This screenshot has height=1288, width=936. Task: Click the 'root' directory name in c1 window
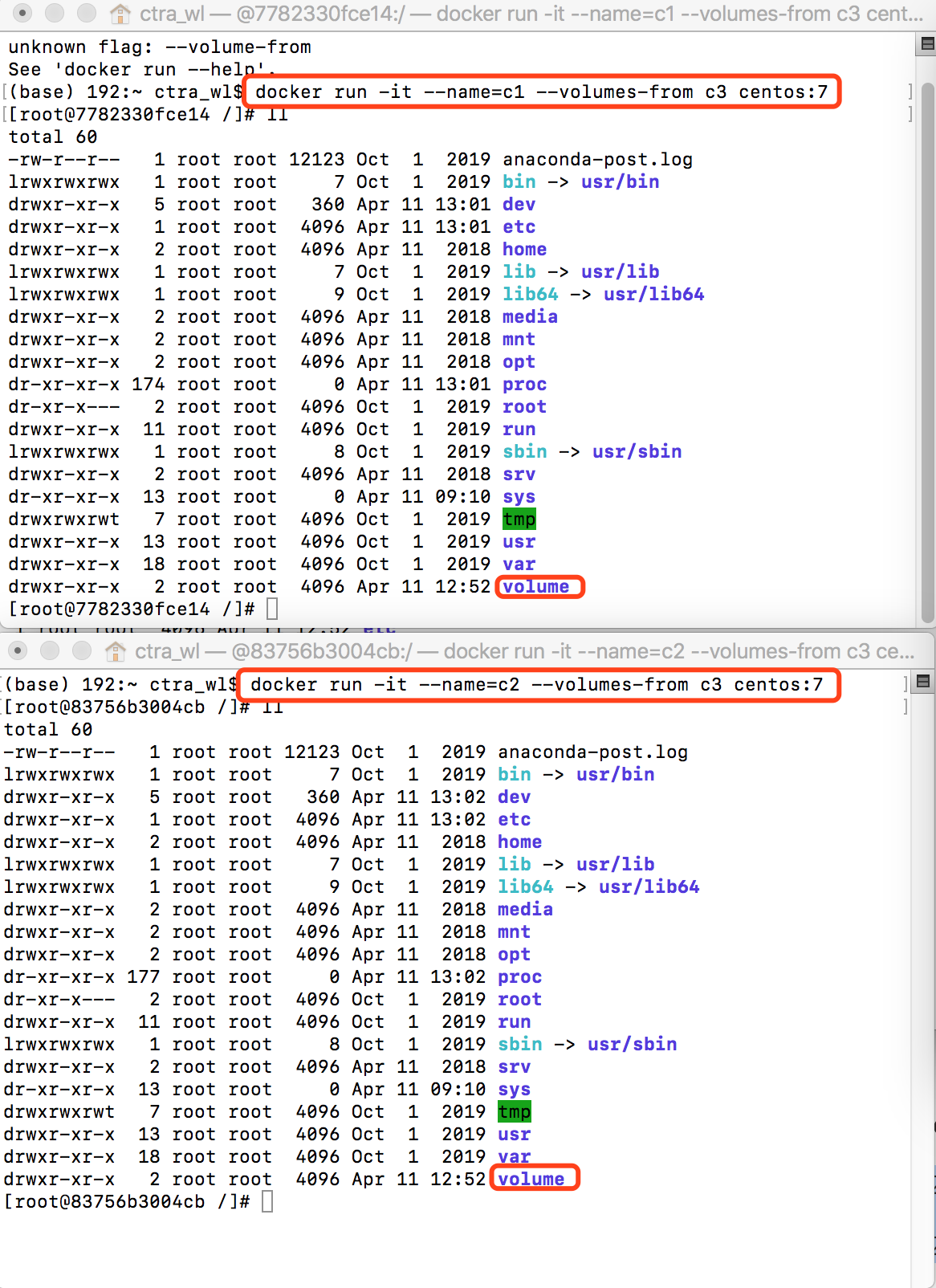525,407
